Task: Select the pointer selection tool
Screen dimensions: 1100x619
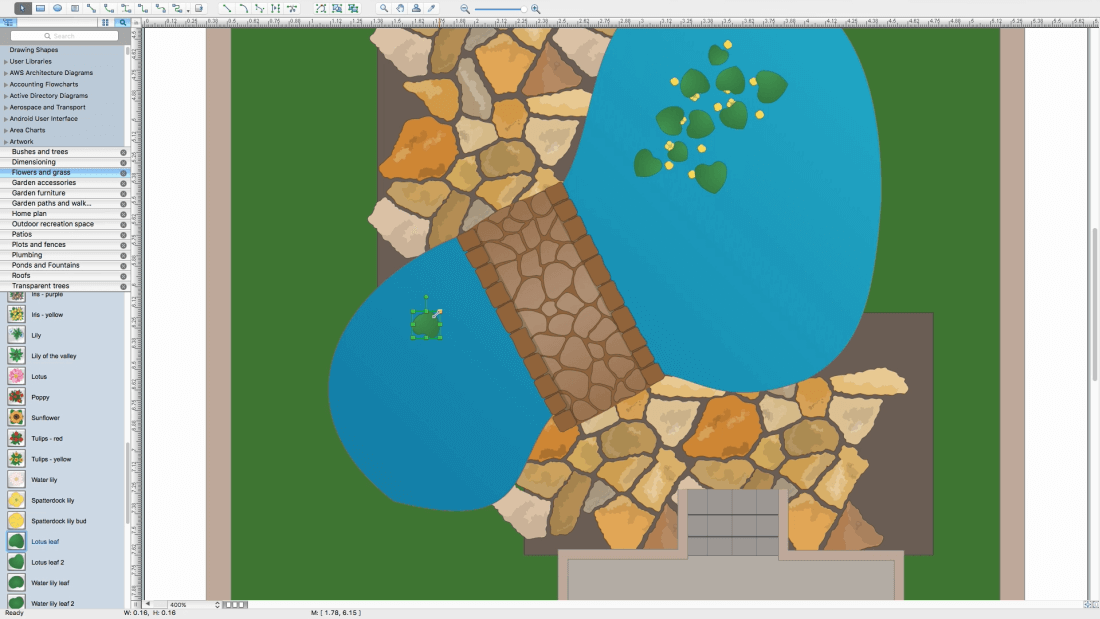Action: click(x=22, y=8)
